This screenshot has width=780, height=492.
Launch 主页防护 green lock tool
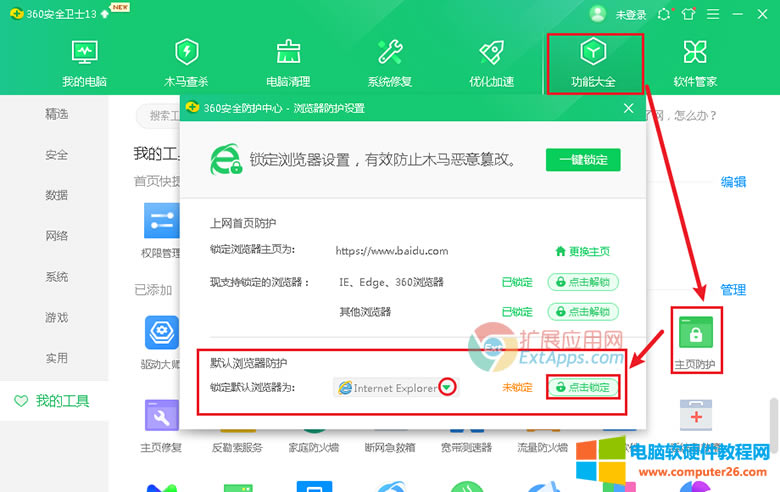click(x=696, y=339)
